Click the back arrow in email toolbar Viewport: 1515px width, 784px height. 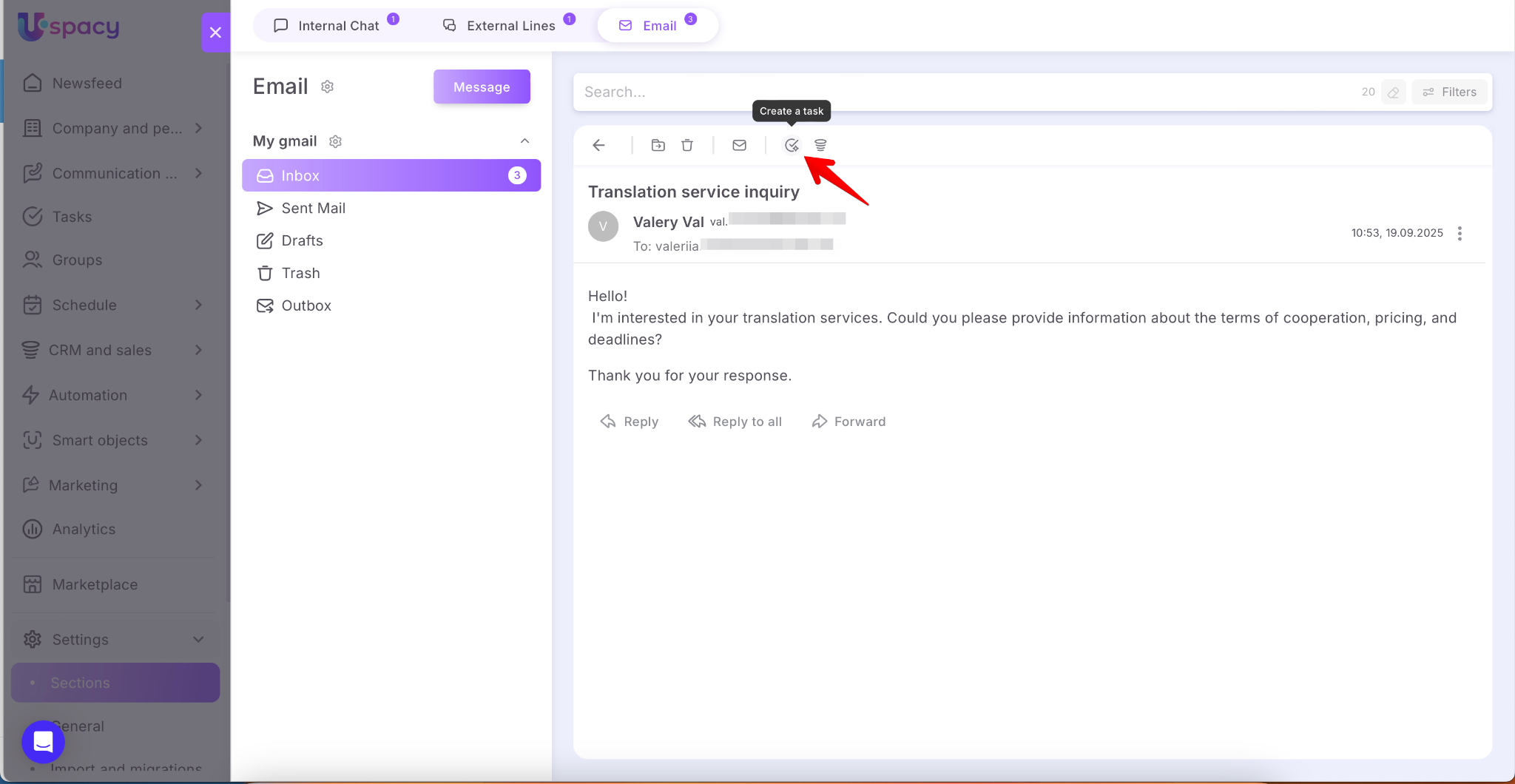[599, 145]
